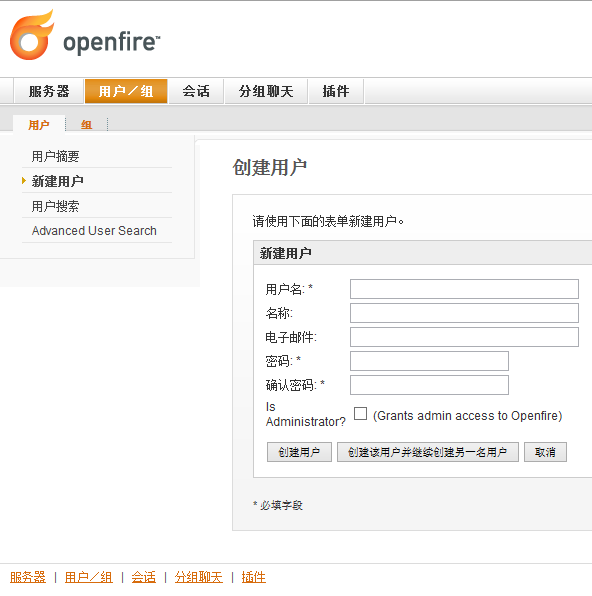This screenshot has height=596, width=592.
Task: Click the 创建用户 button
Action: coord(299,452)
